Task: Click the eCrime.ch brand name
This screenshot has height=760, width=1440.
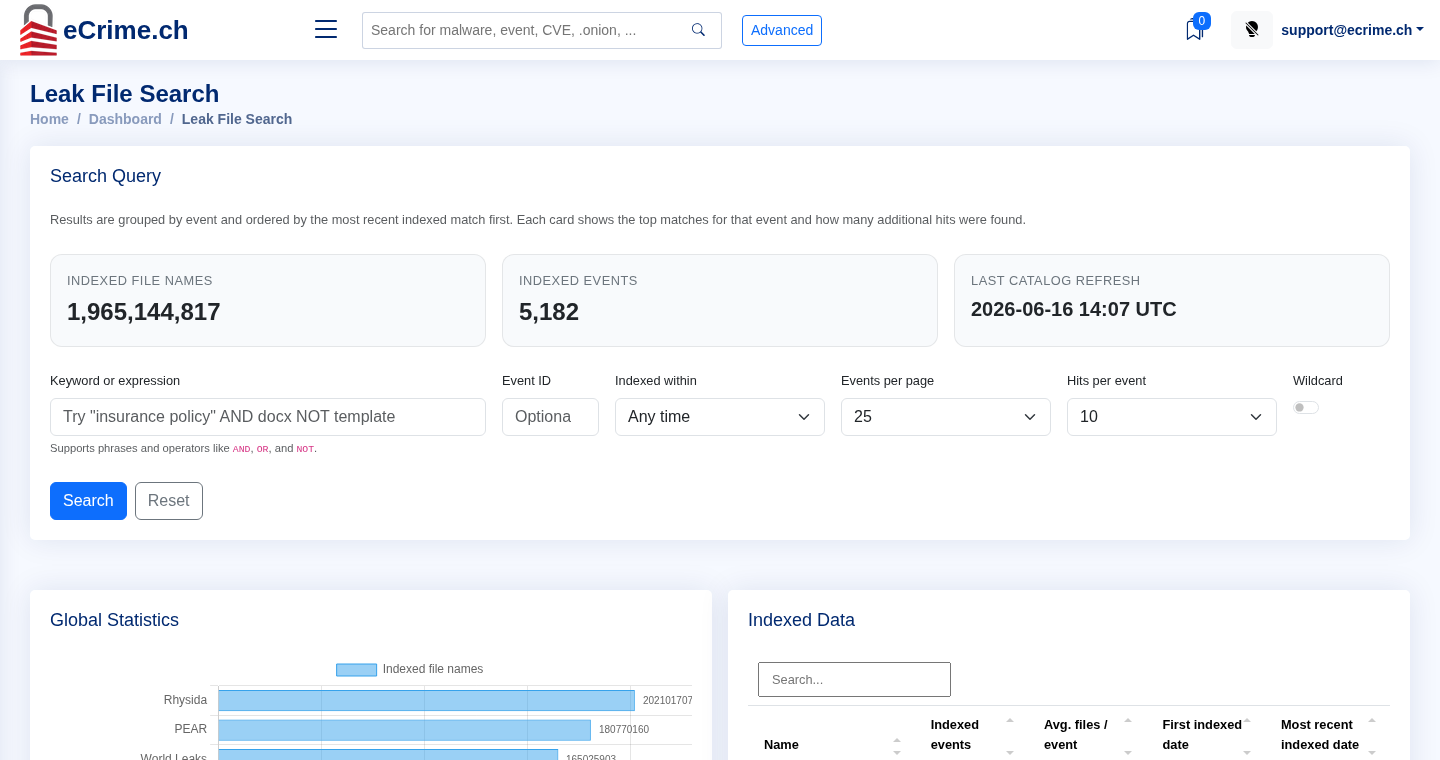Action: click(126, 30)
